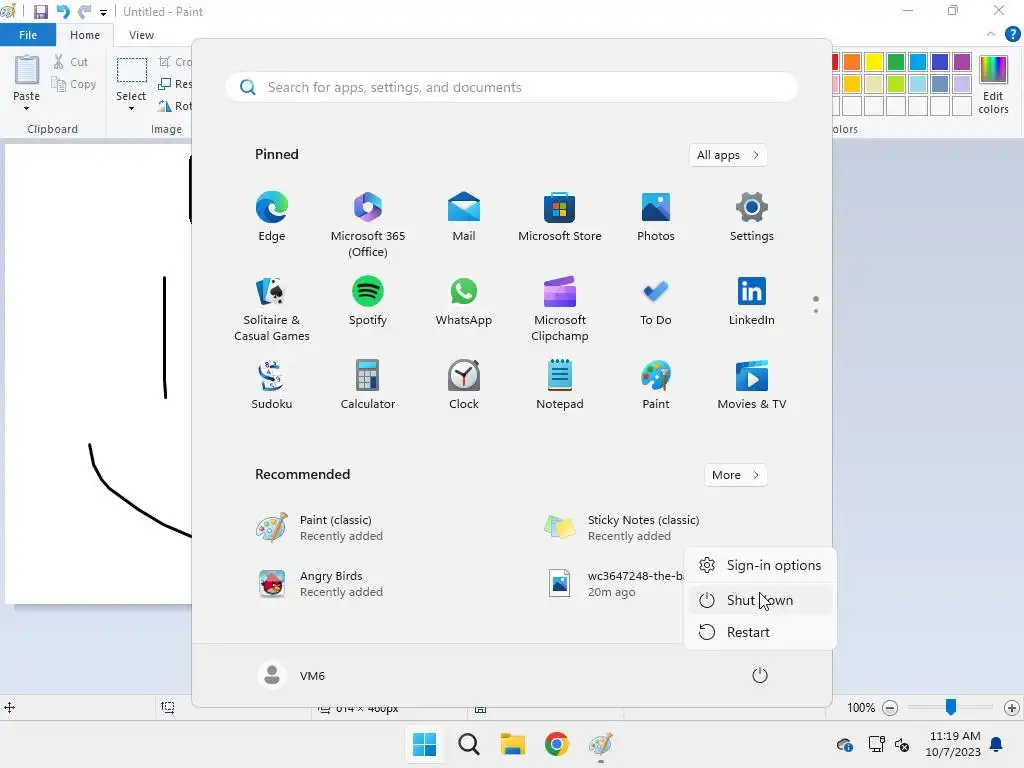The height and width of the screenshot is (768, 1024).
Task: Select Shut down from power menu
Action: pyautogui.click(x=760, y=600)
